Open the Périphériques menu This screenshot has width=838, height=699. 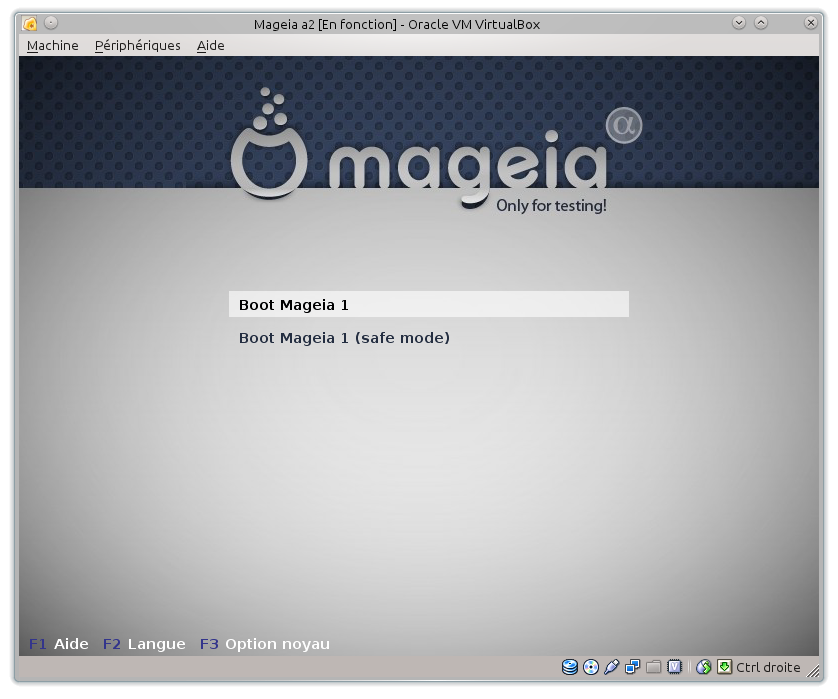click(137, 45)
